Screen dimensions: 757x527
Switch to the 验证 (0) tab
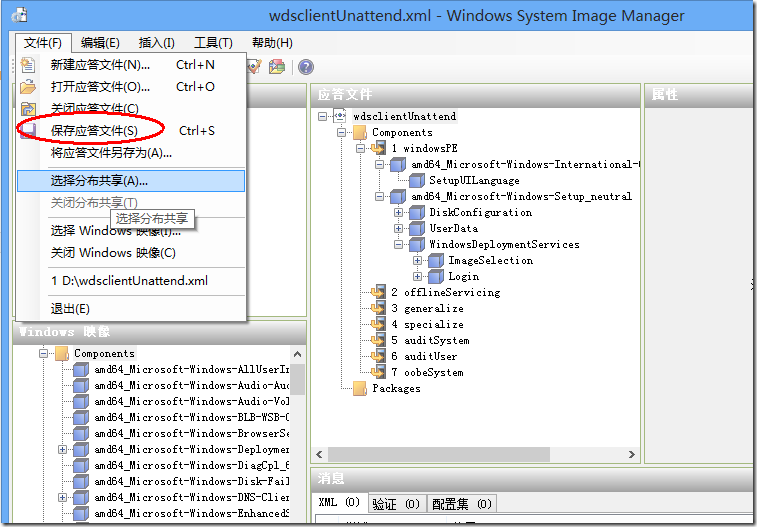396,504
